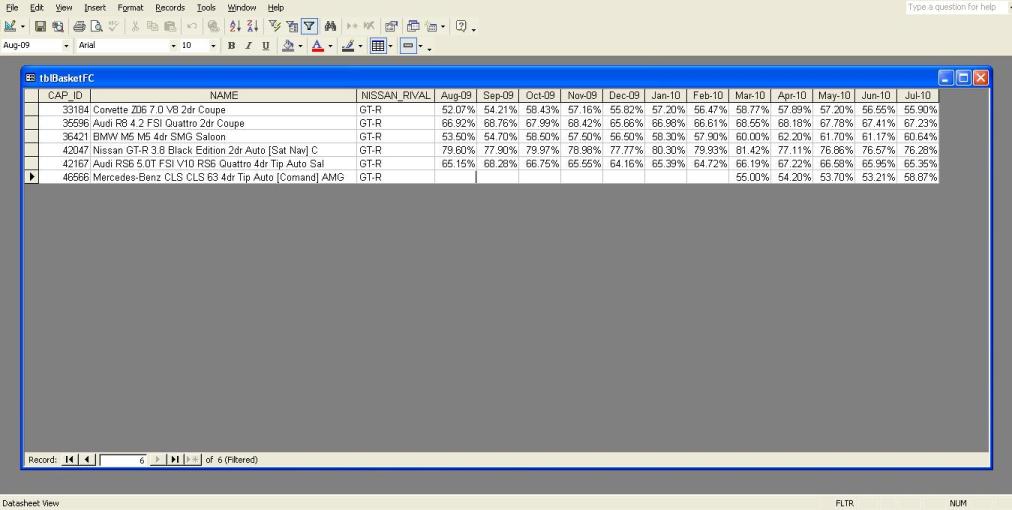This screenshot has width=1012, height=510.
Task: Click the Type a question for help box
Action: tap(956, 7)
